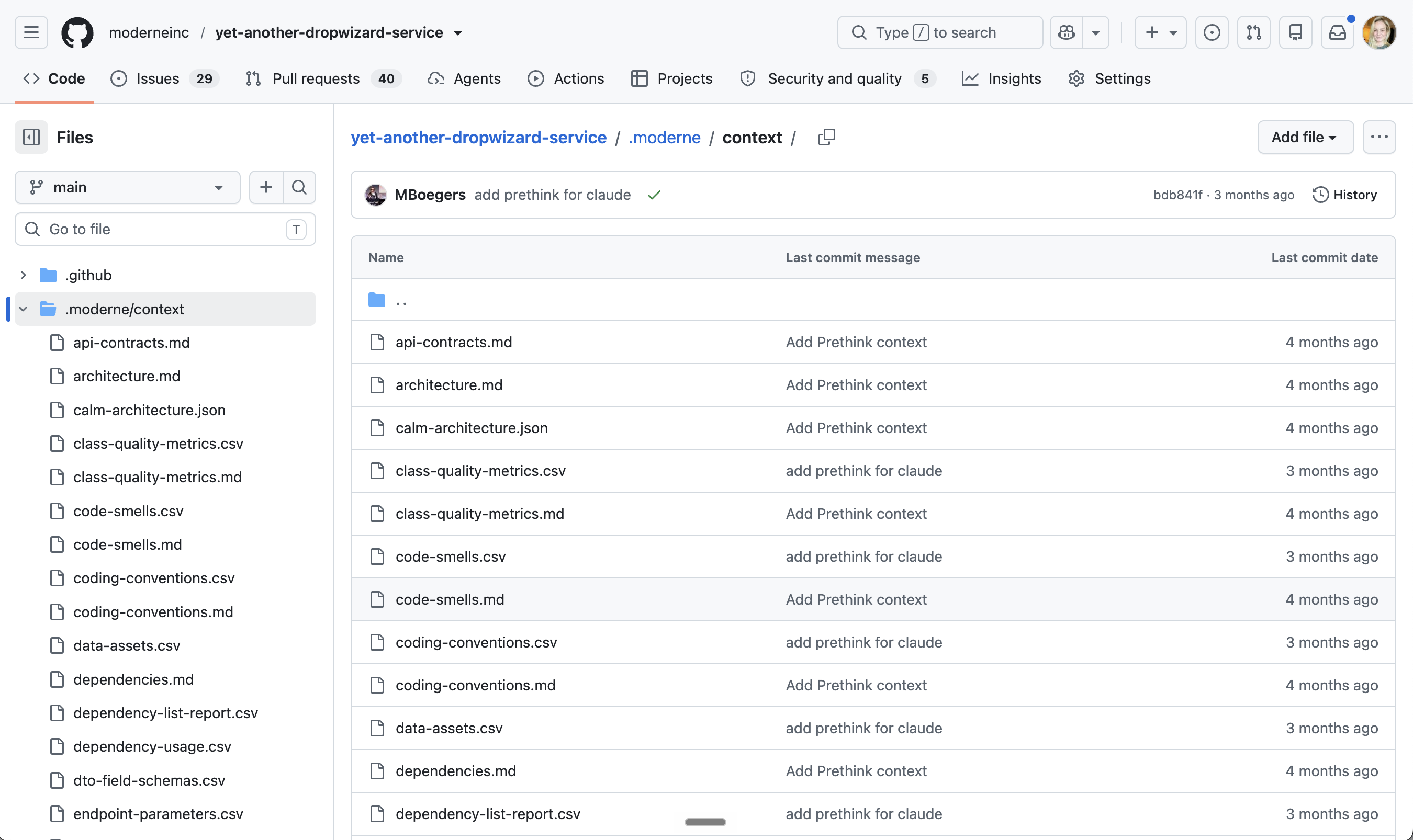Open MBoegers author link
Screen dimensions: 1413x840
tap(430, 195)
